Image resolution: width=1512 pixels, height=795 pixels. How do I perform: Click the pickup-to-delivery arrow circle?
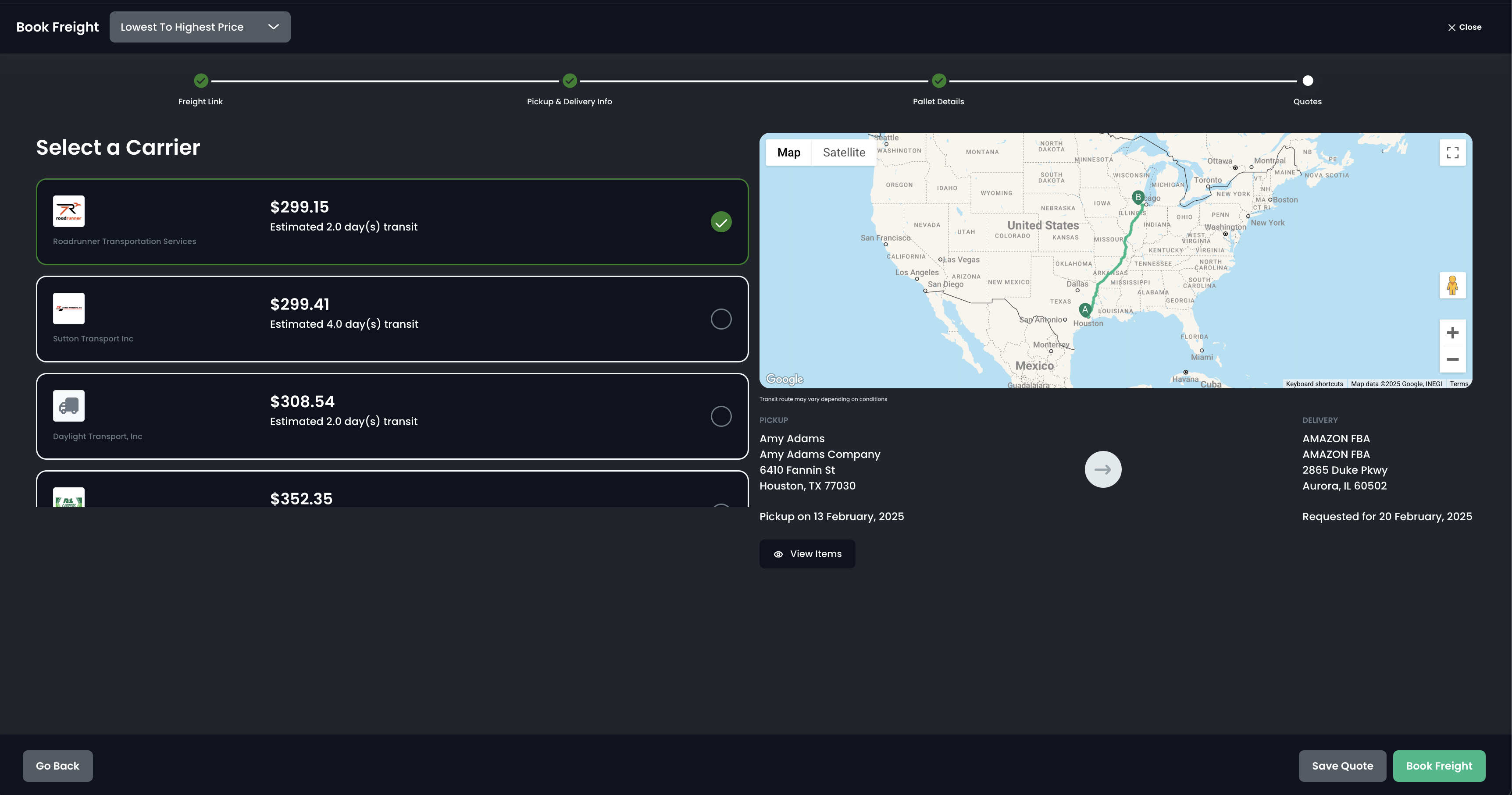point(1103,469)
